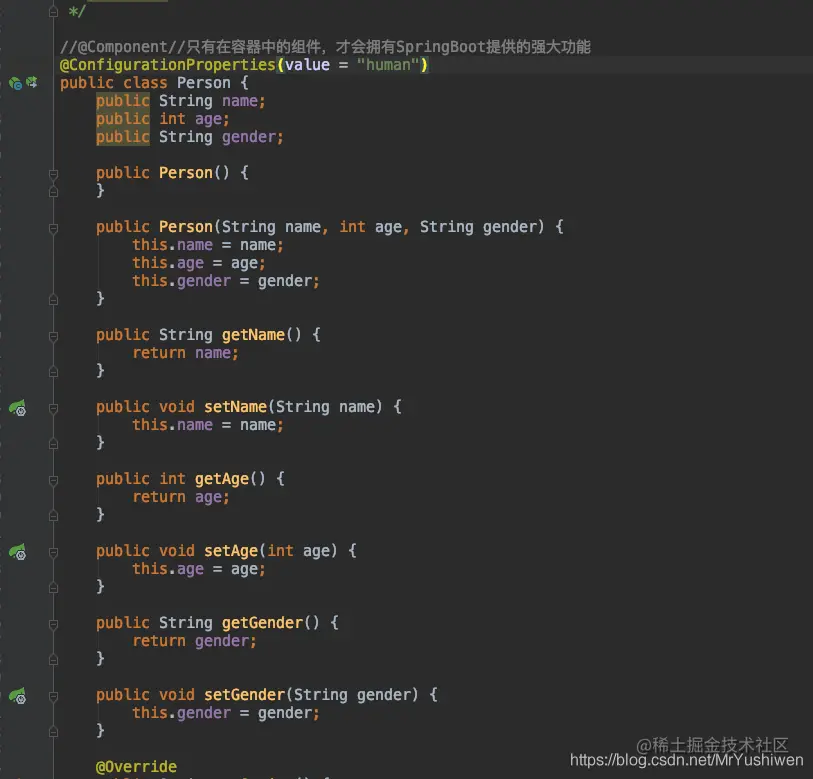
Task: Click the Spring property gutter icon beside setAge
Action: click(18, 552)
